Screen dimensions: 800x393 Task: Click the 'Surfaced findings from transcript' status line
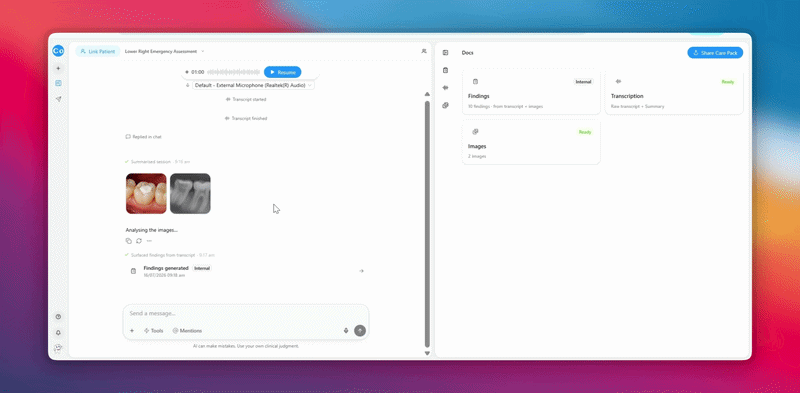tap(169, 255)
